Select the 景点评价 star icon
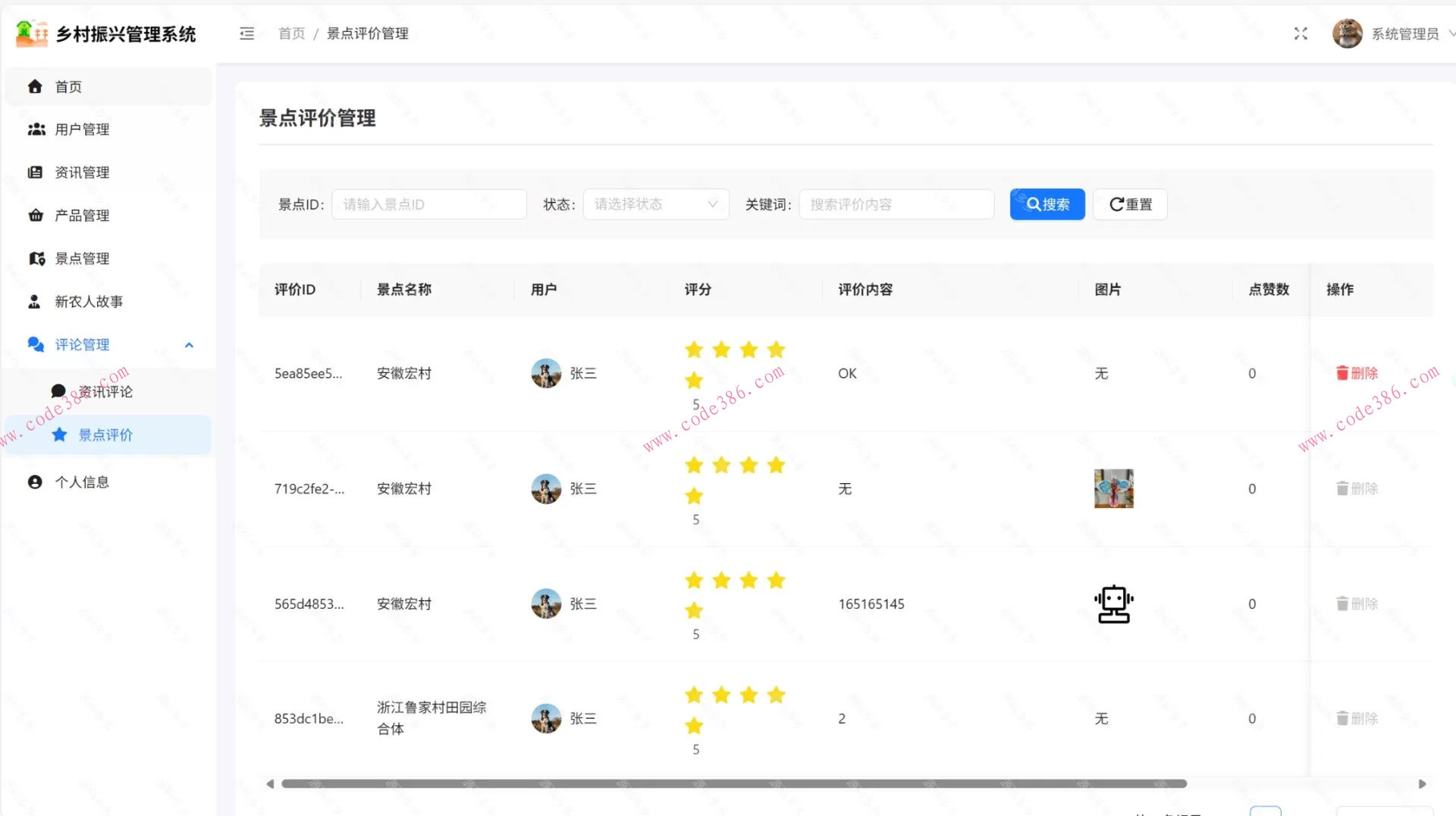1456x816 pixels. [x=59, y=435]
